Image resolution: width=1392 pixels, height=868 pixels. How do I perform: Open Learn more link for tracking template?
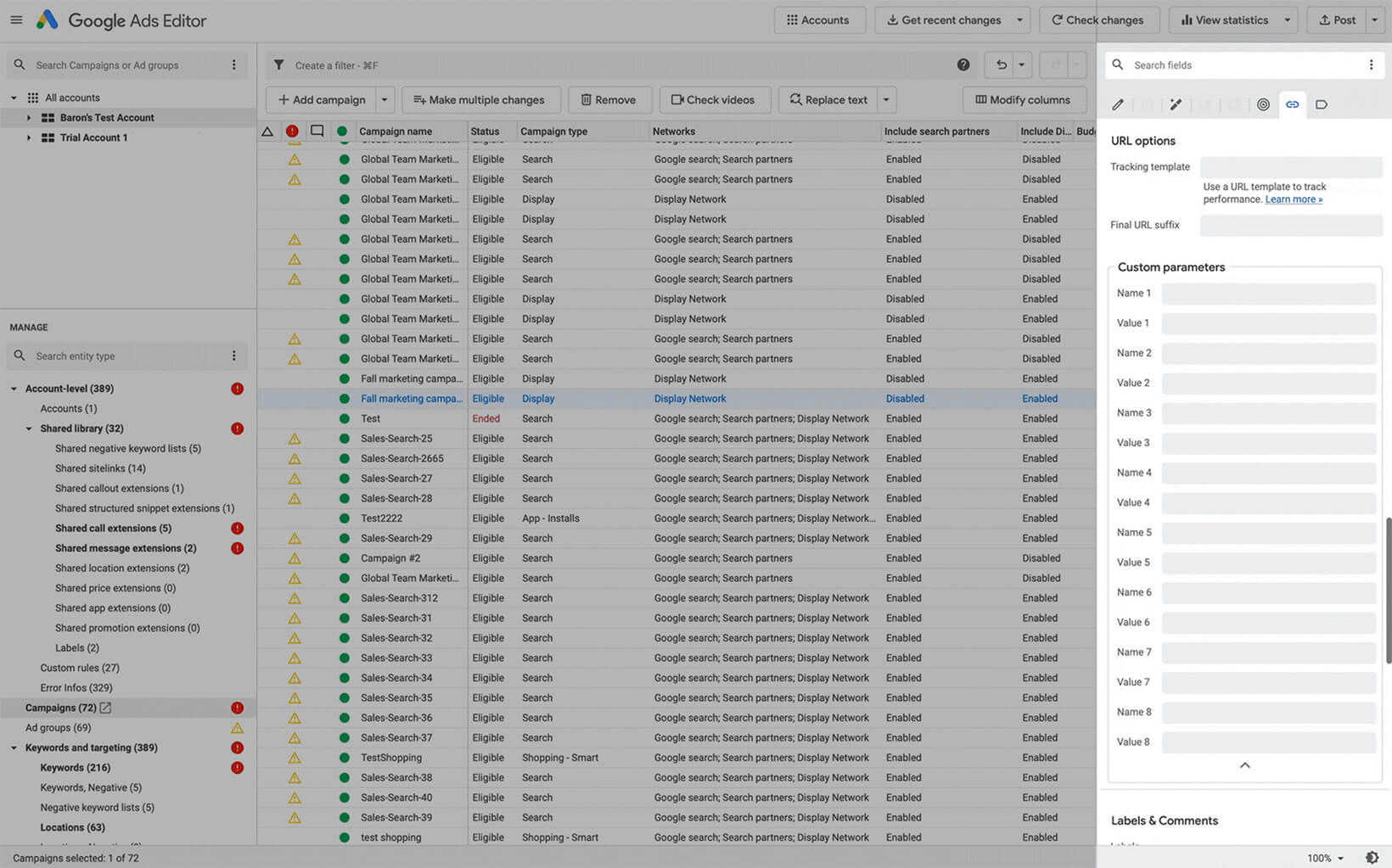pos(1294,199)
